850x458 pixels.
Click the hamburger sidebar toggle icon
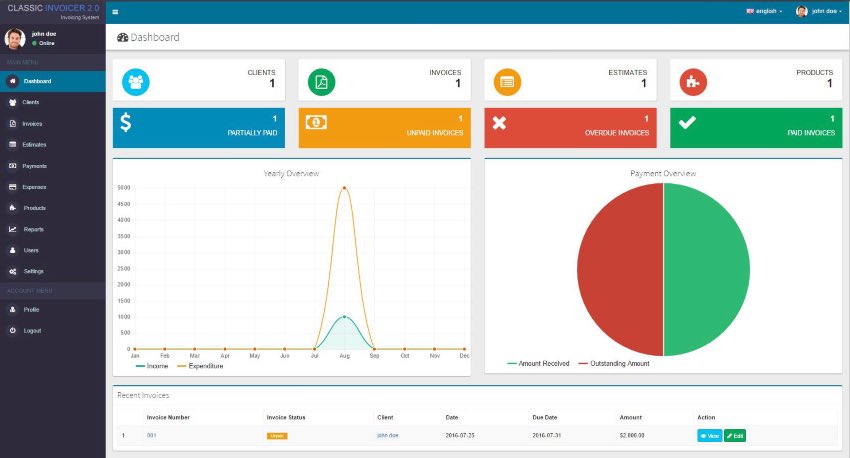coord(115,12)
